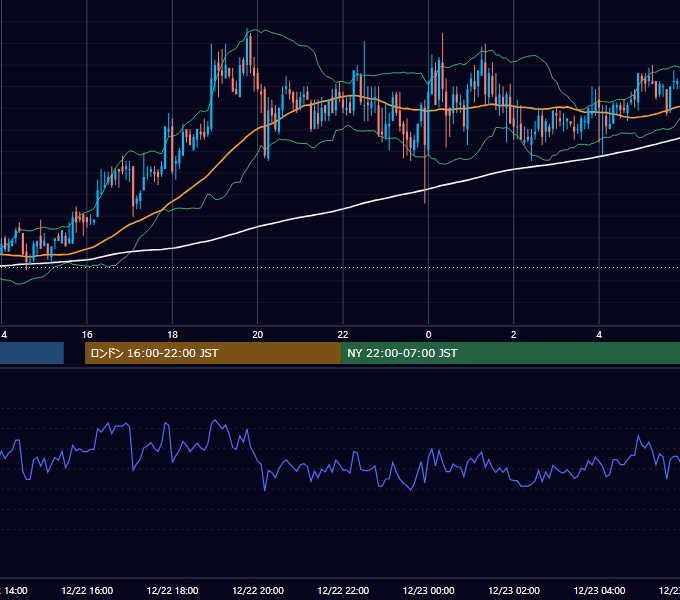Click the 12/23 02:00 bottom axis label
The image size is (680, 600).
click(514, 590)
